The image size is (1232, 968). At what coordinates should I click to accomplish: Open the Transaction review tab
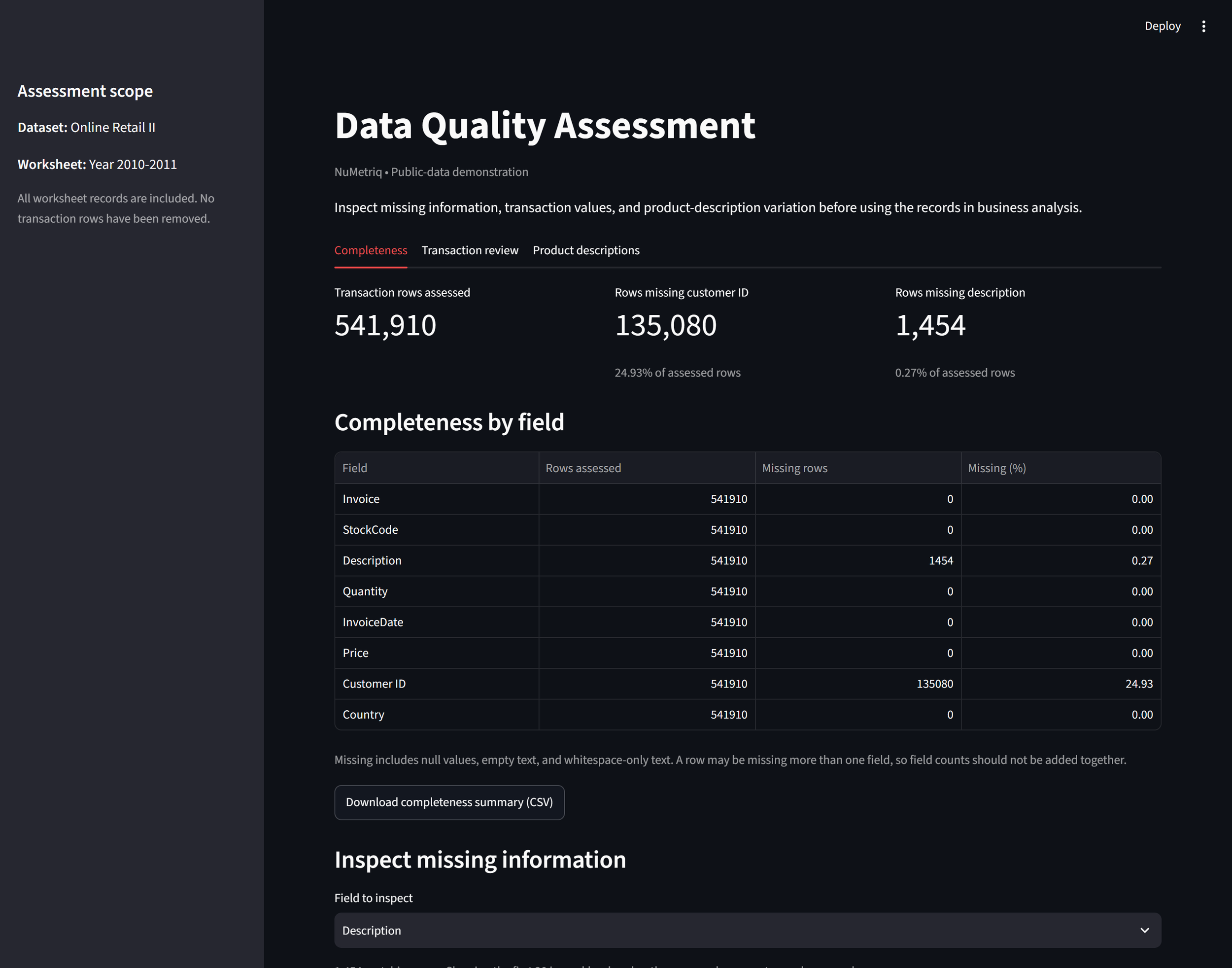point(470,250)
